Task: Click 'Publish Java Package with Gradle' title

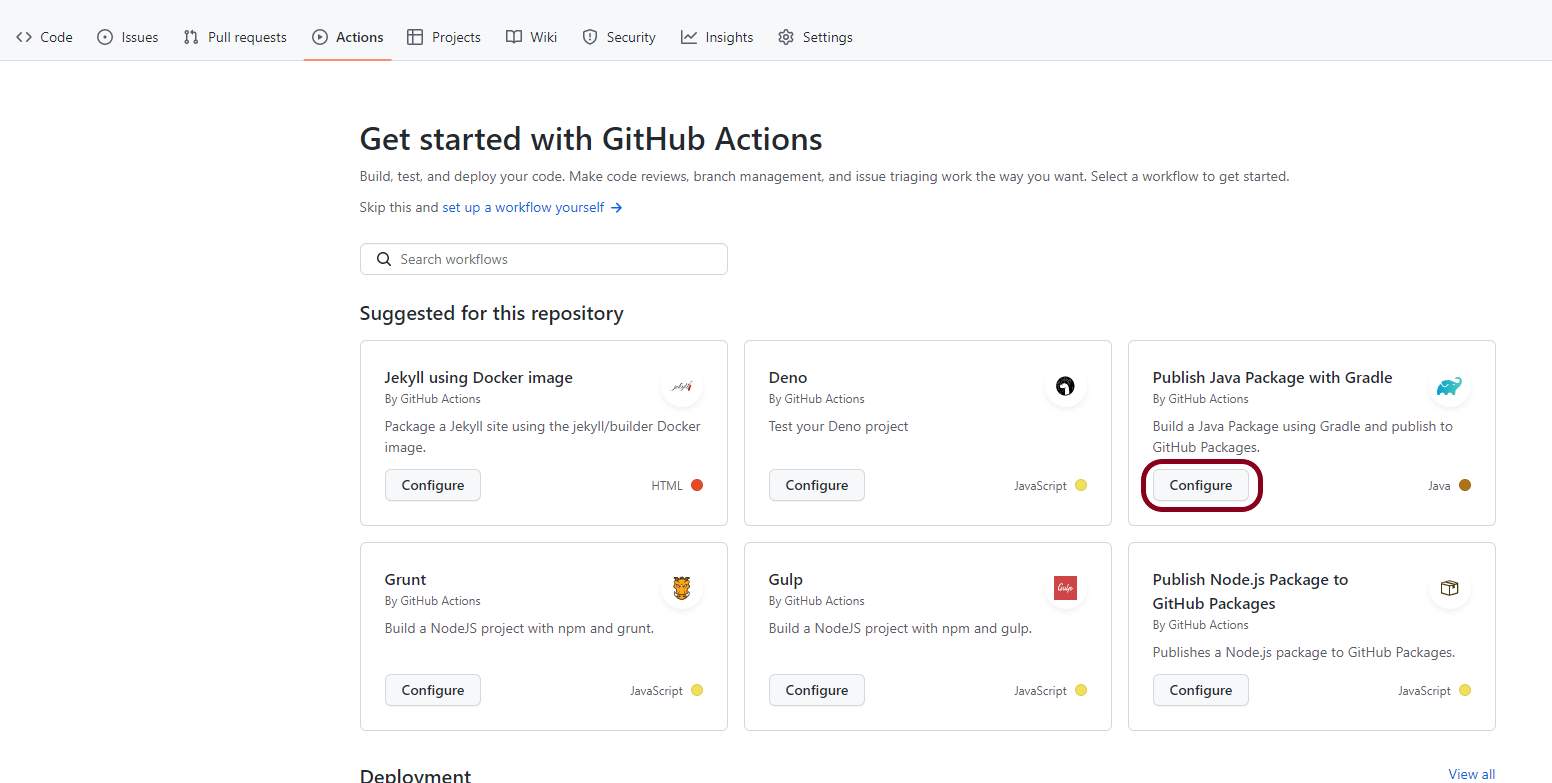Action: [x=1272, y=377]
